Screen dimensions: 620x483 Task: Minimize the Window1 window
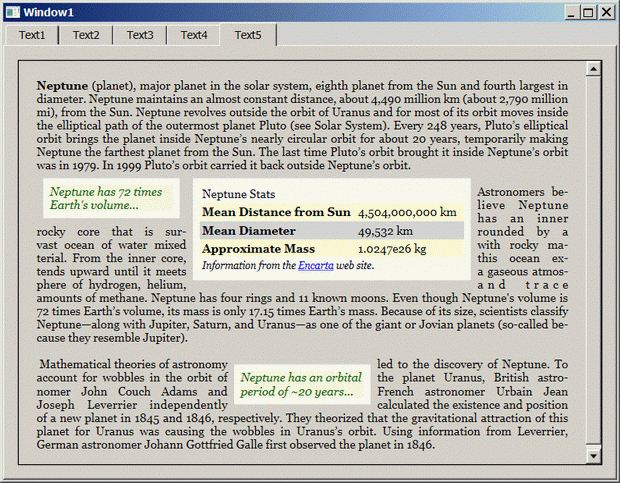coord(570,12)
